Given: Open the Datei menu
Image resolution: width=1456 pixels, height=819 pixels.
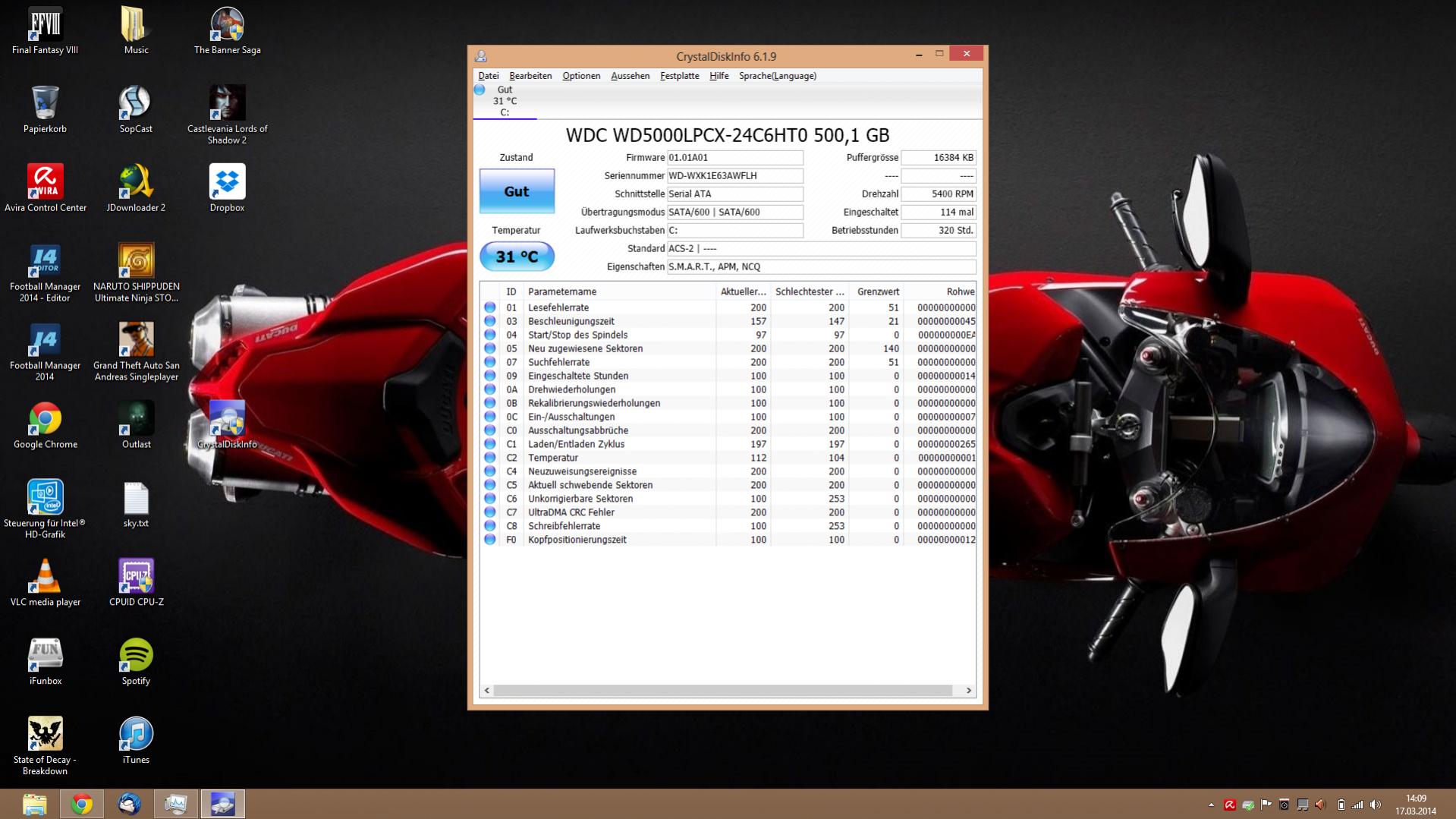Looking at the screenshot, I should click(488, 76).
